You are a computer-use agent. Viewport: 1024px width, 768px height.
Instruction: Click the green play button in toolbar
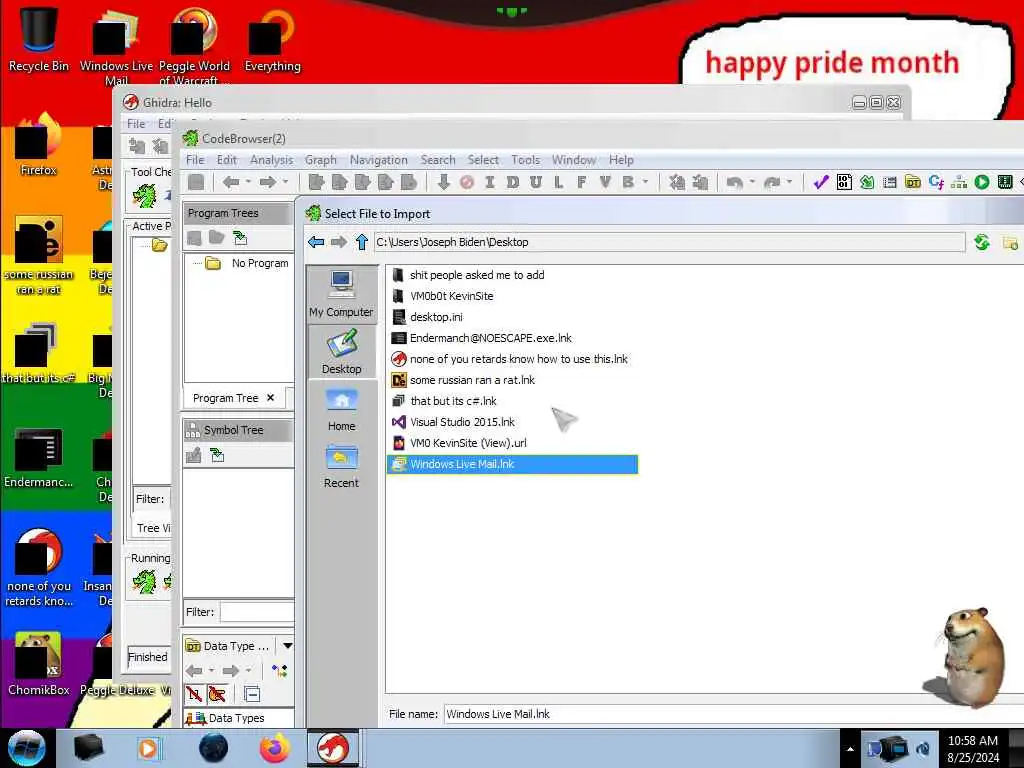click(x=982, y=182)
